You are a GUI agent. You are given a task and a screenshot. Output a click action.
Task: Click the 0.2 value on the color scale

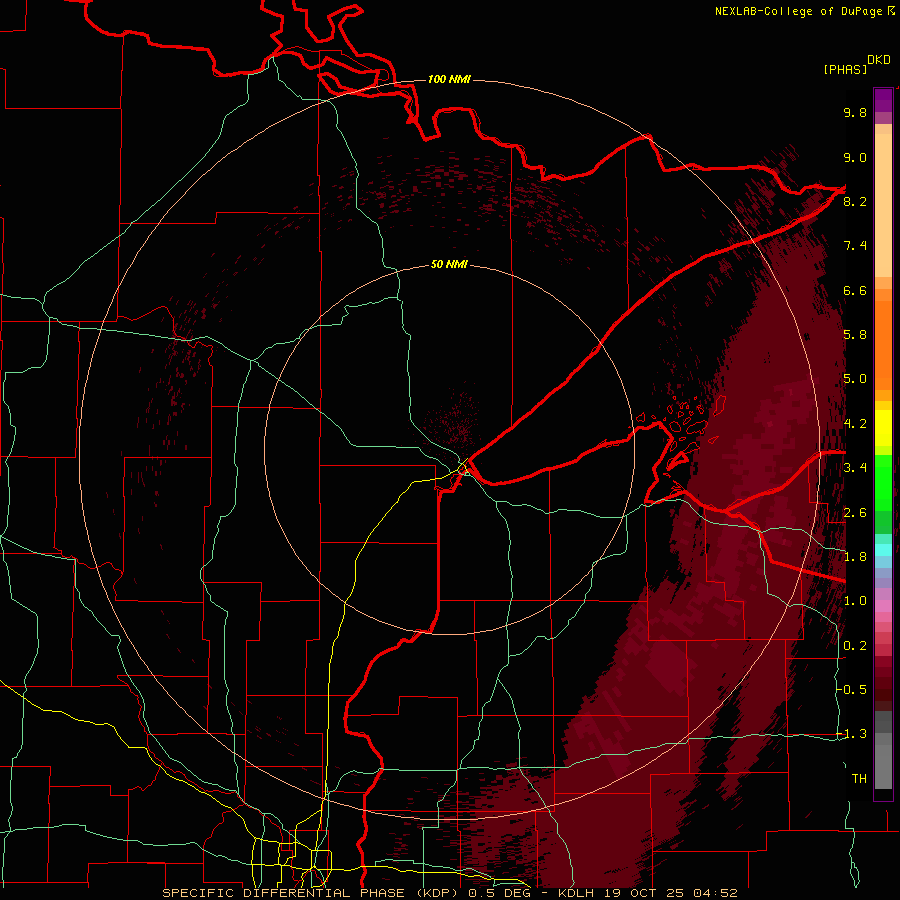(x=855, y=646)
